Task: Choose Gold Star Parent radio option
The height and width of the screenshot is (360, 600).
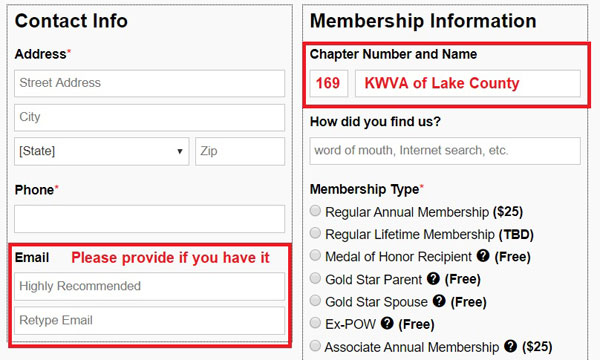Action: pos(315,278)
